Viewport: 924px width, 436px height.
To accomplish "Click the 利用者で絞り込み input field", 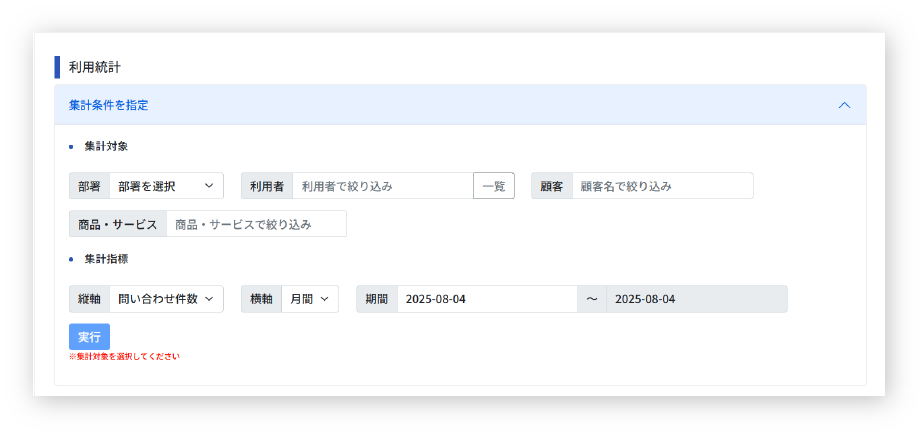I will point(382,186).
